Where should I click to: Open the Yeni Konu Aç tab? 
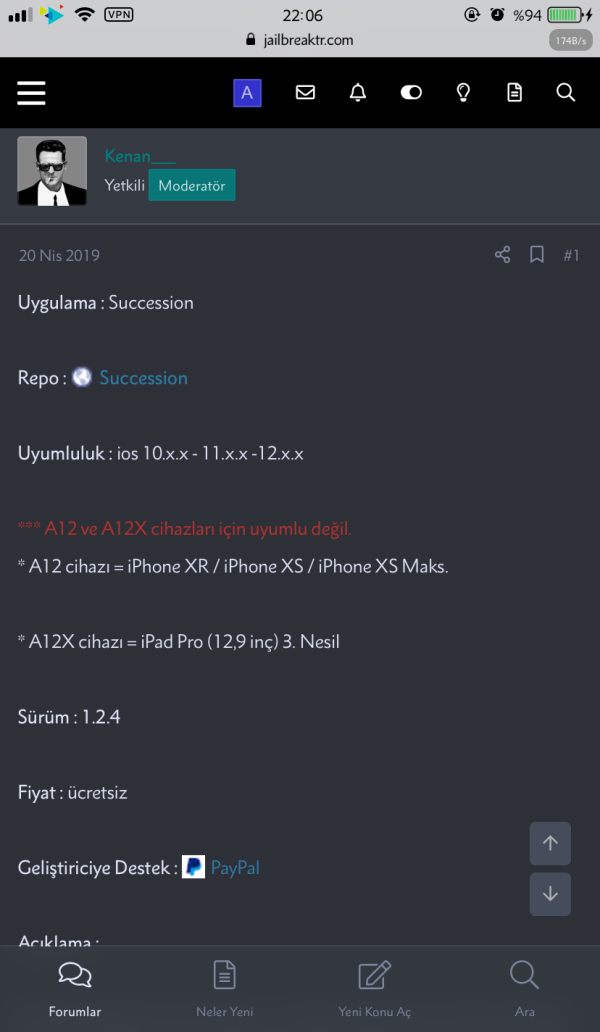(374, 987)
